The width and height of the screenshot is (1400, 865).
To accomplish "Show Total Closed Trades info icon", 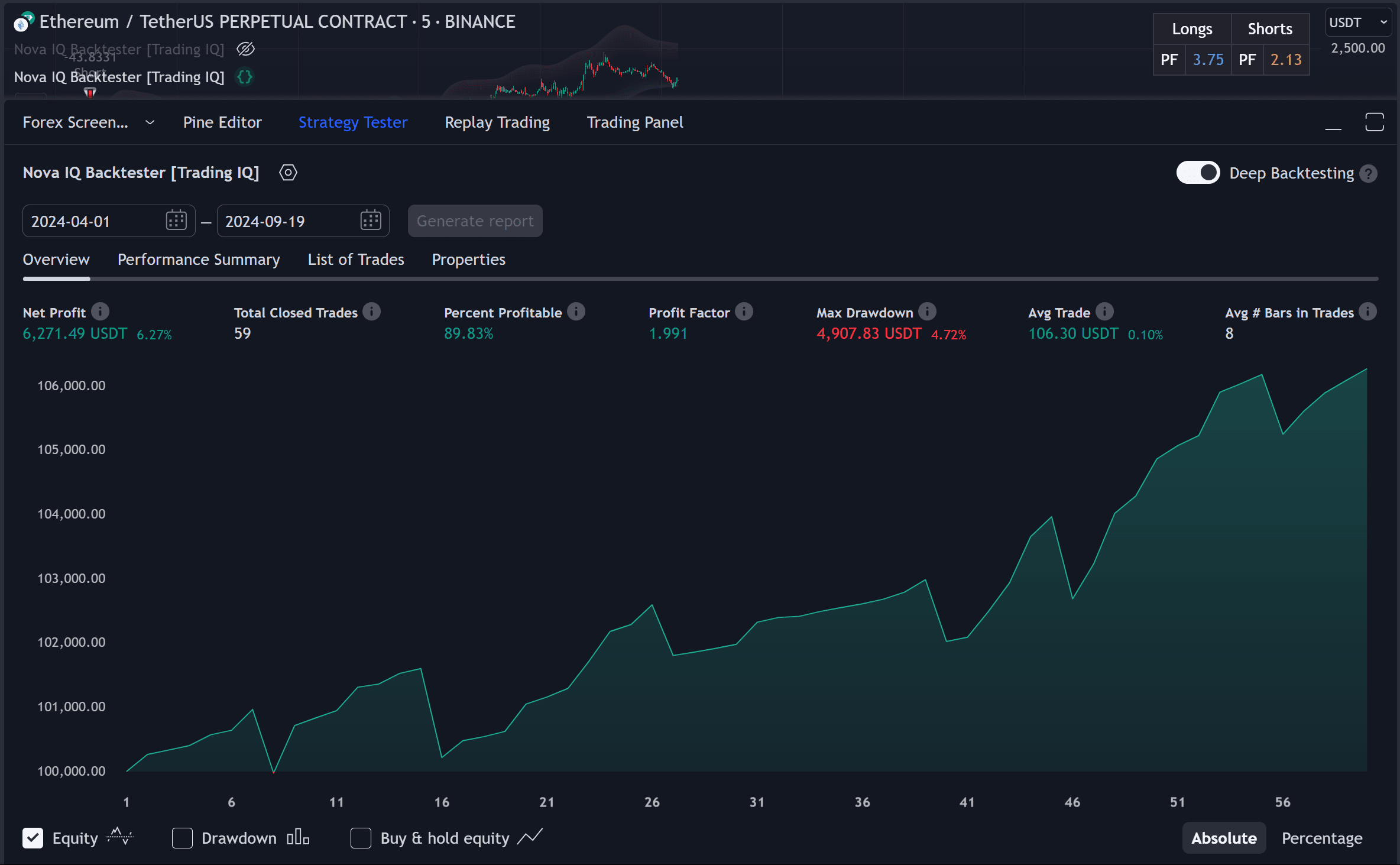I will (372, 311).
